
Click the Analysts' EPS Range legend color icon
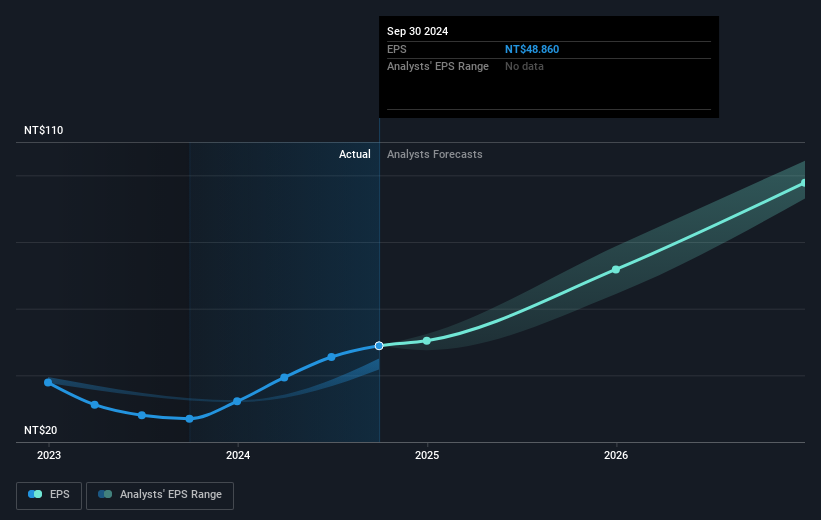(105, 494)
